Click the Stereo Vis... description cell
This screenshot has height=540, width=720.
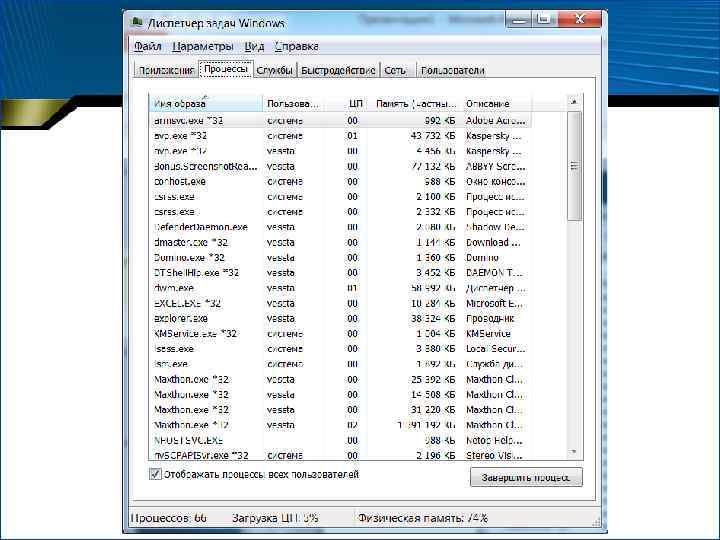494,455
